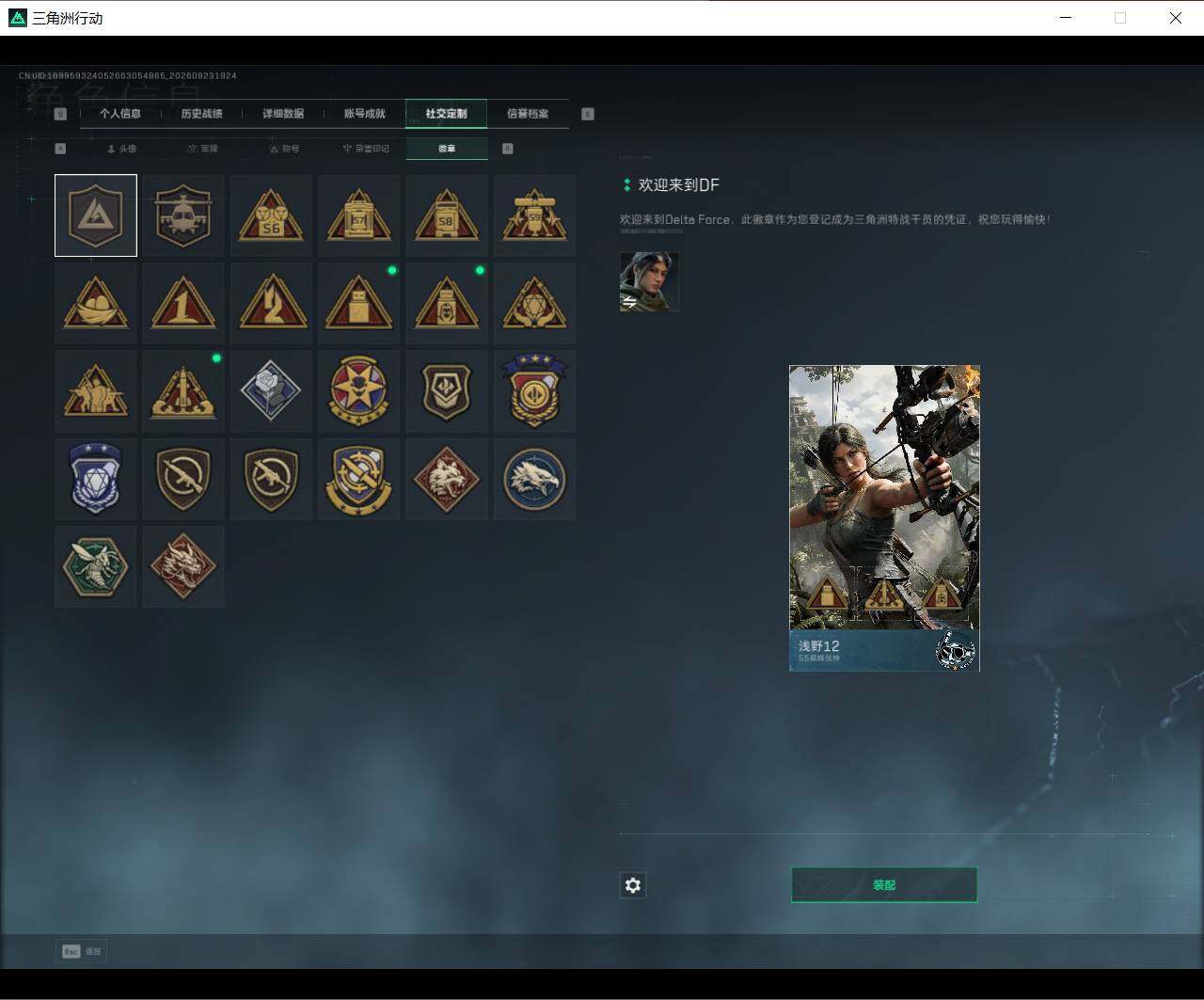Switch to the 信誉档案 tab
This screenshot has height=1000, width=1204.
528,114
